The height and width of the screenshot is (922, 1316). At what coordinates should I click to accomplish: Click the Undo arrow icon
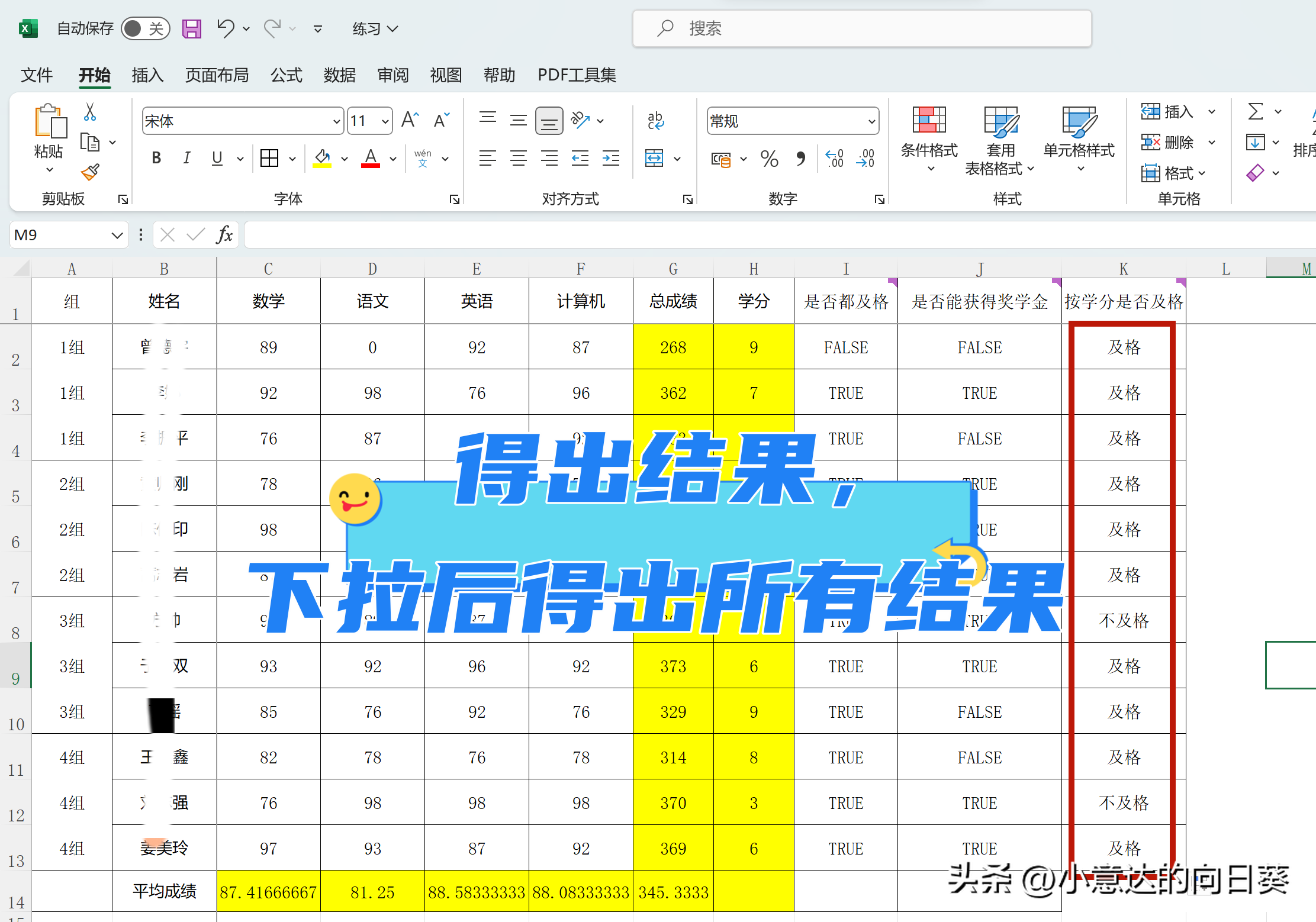(226, 28)
